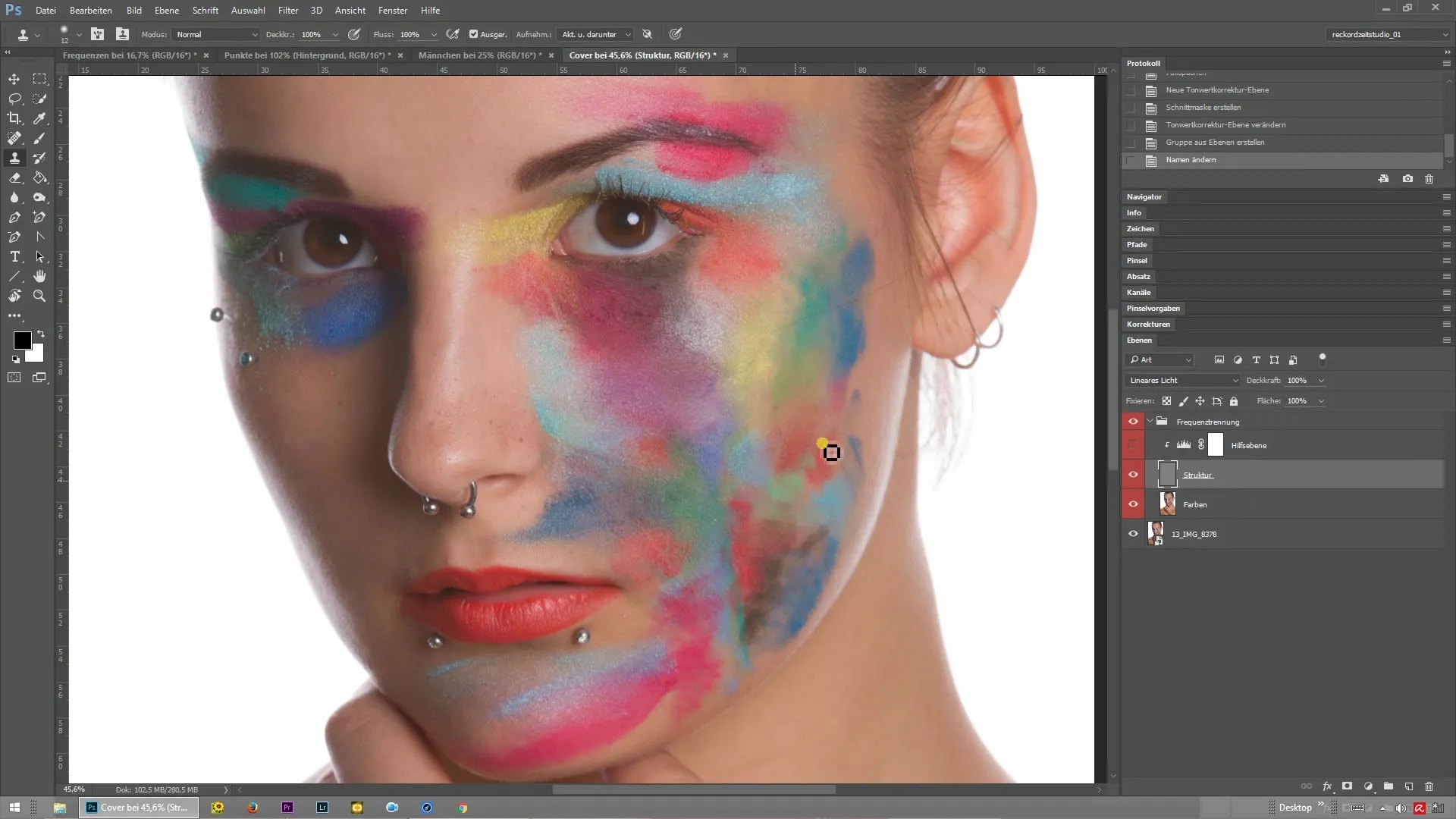Hide the Farben layer

click(1133, 504)
